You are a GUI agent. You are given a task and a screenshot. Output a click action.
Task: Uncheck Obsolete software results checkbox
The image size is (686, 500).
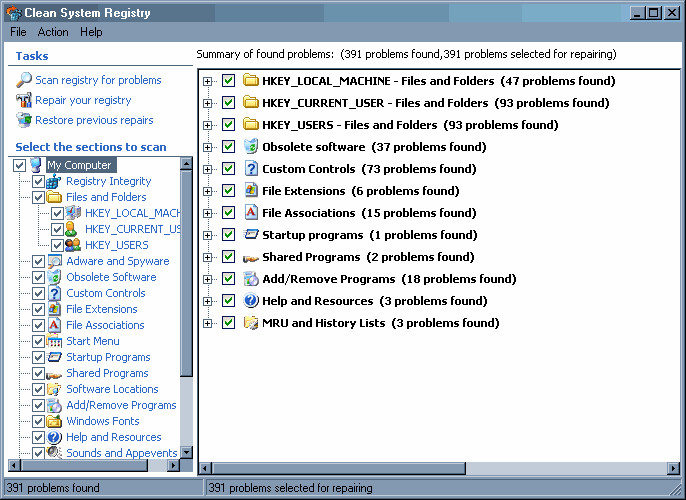[228, 147]
